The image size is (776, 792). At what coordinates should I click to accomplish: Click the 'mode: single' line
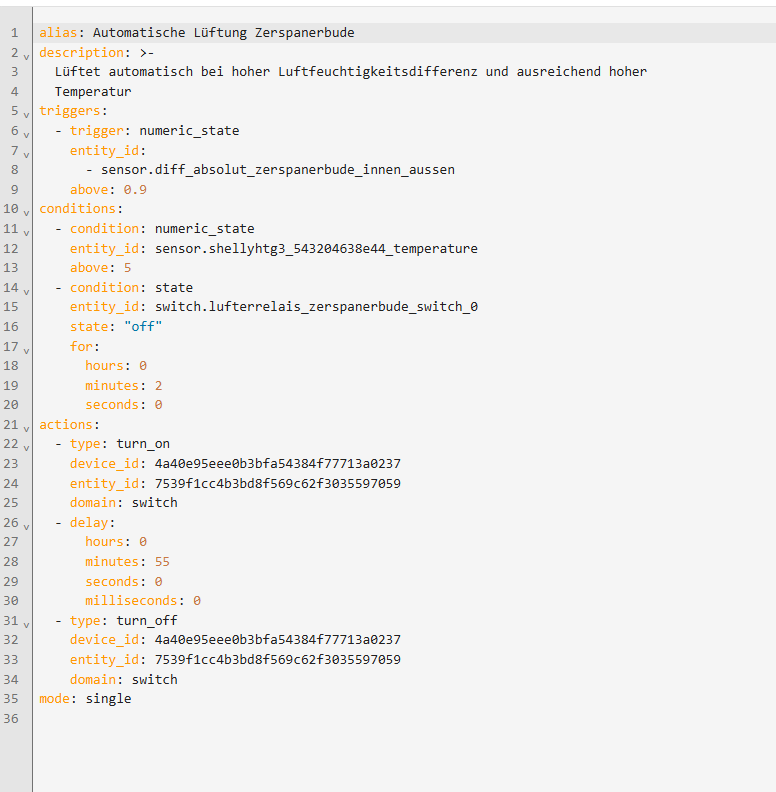tap(85, 699)
